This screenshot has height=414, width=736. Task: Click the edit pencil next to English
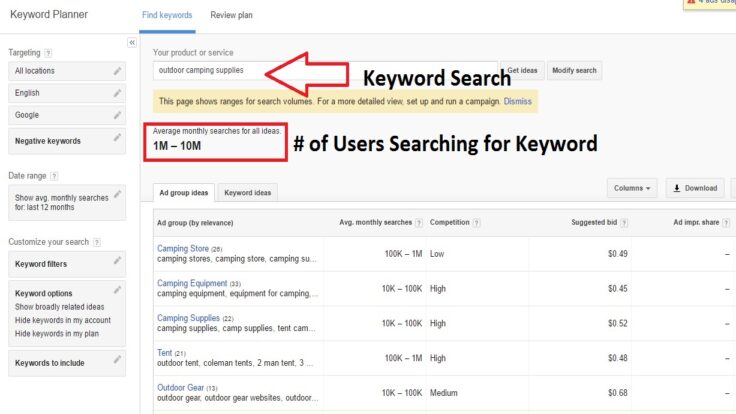pyautogui.click(x=118, y=93)
